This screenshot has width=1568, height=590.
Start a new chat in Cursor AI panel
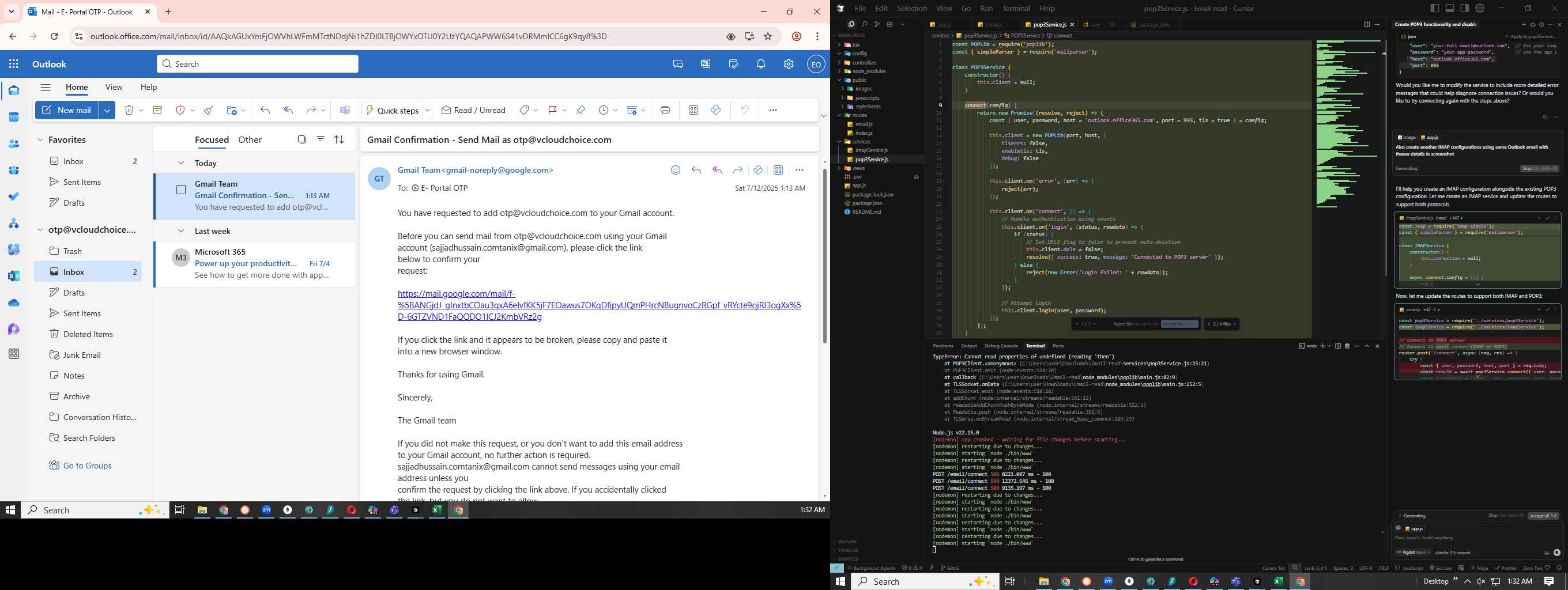[1524, 24]
